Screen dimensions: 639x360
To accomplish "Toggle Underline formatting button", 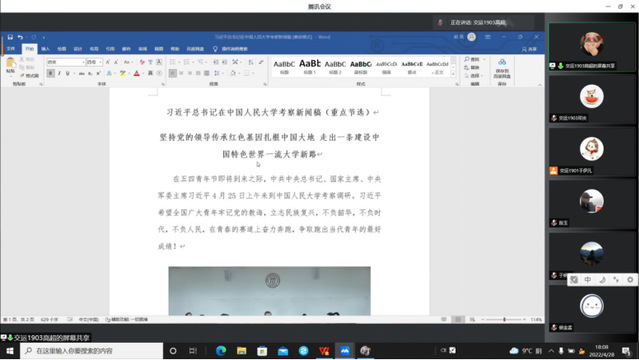I will (x=68, y=73).
